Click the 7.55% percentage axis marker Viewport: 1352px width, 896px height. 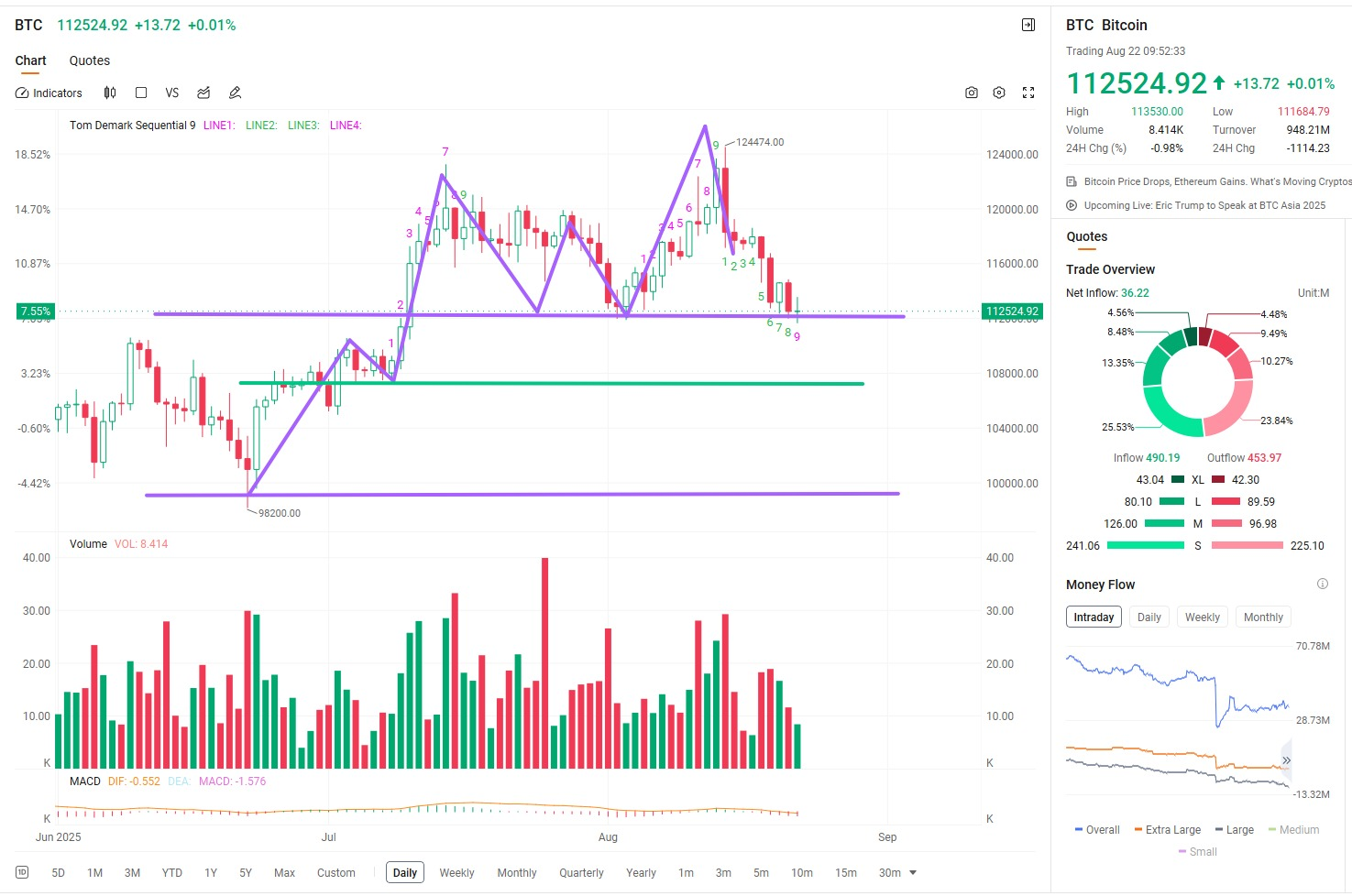point(36,311)
